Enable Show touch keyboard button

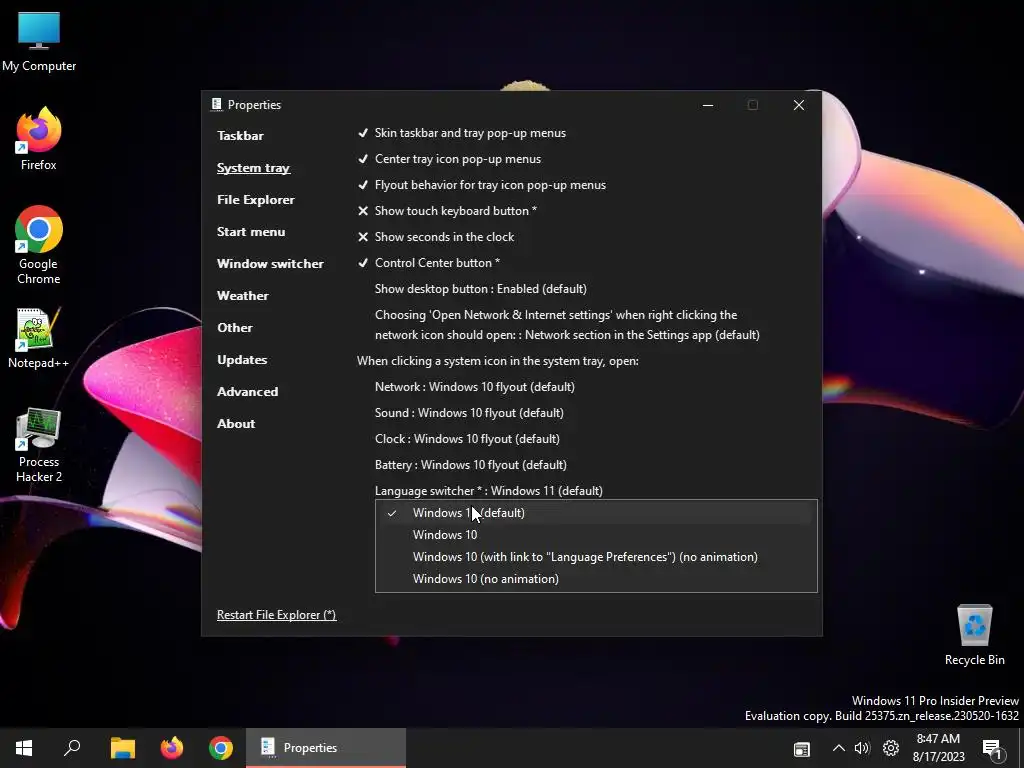tap(447, 211)
